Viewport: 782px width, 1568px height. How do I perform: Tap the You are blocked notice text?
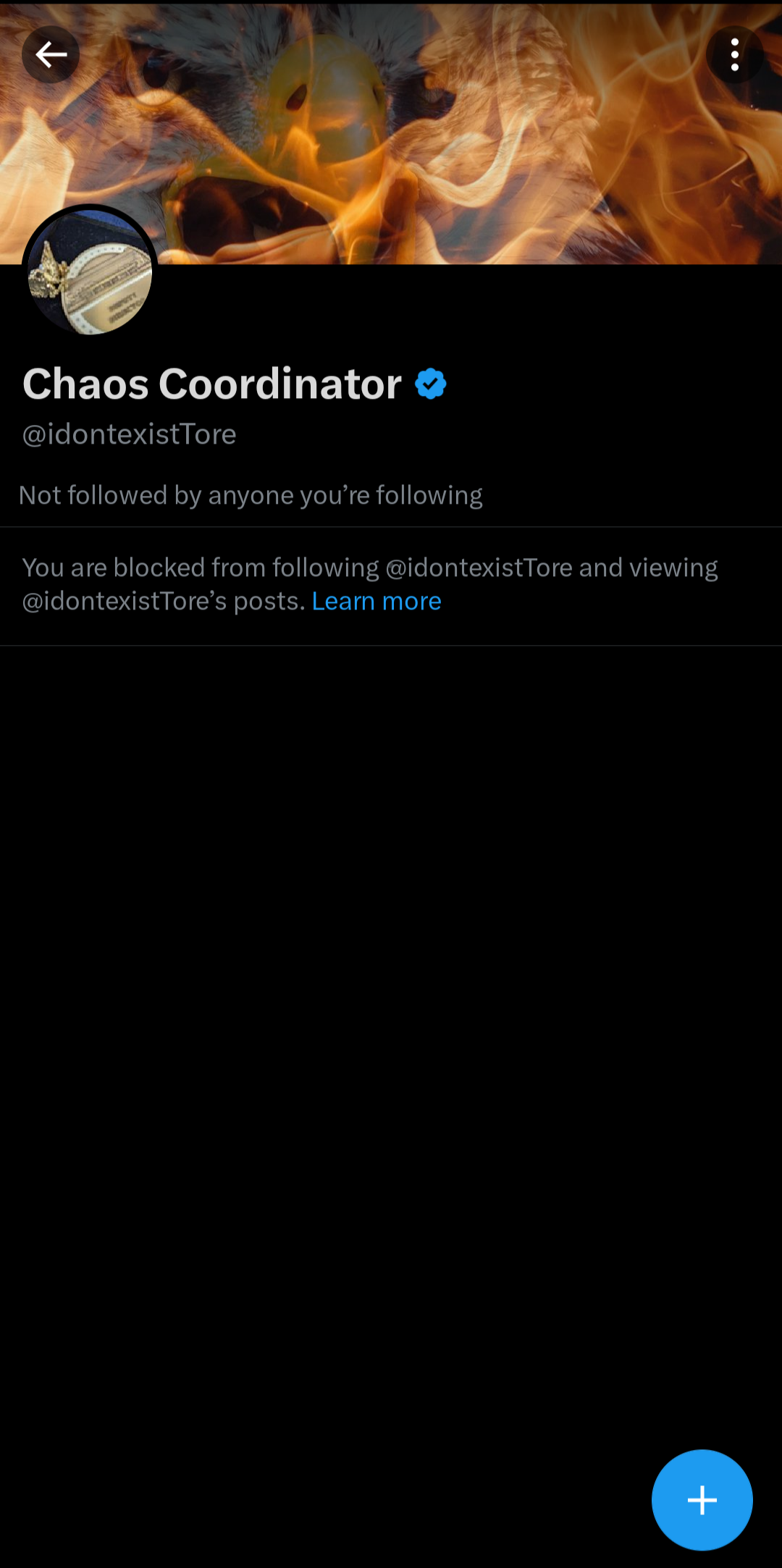click(x=370, y=584)
